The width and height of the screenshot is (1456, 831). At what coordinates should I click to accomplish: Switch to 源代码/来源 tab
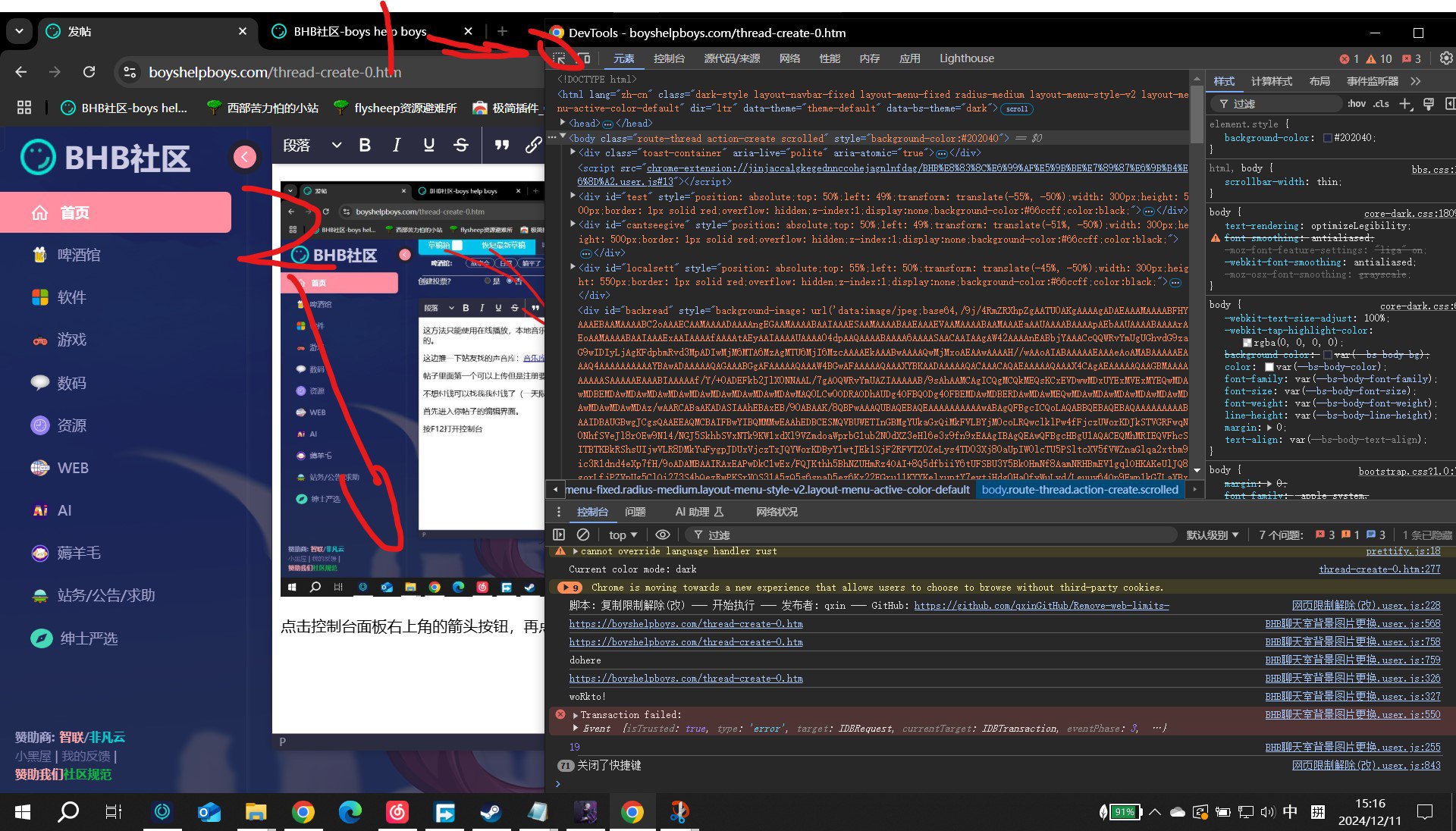pos(732,58)
